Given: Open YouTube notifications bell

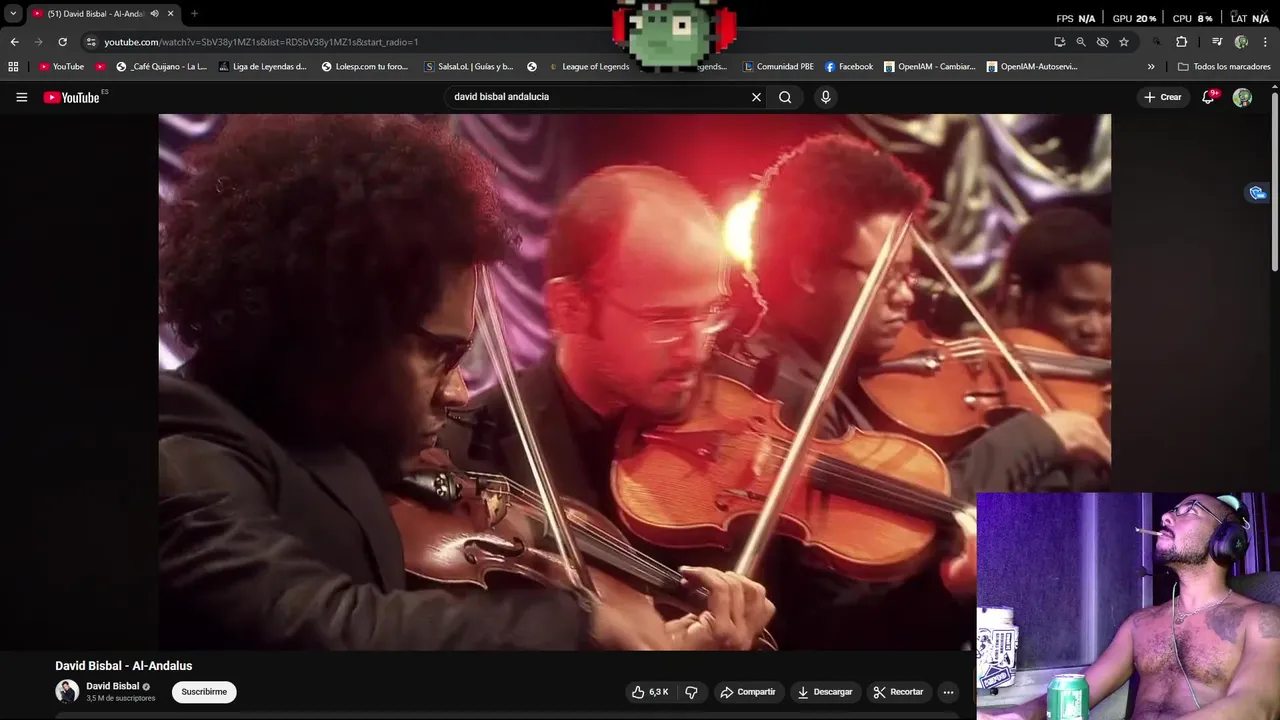Looking at the screenshot, I should tap(1209, 97).
